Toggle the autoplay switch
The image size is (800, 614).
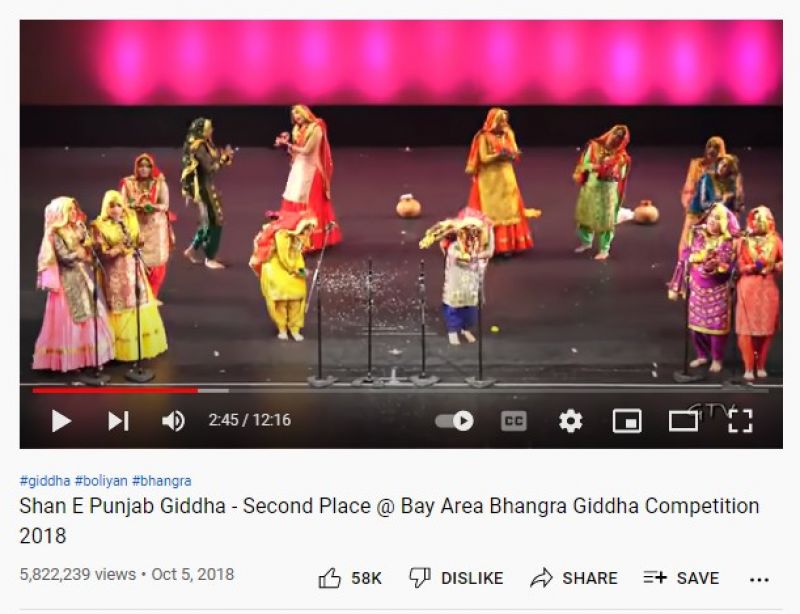pyautogui.click(x=454, y=421)
